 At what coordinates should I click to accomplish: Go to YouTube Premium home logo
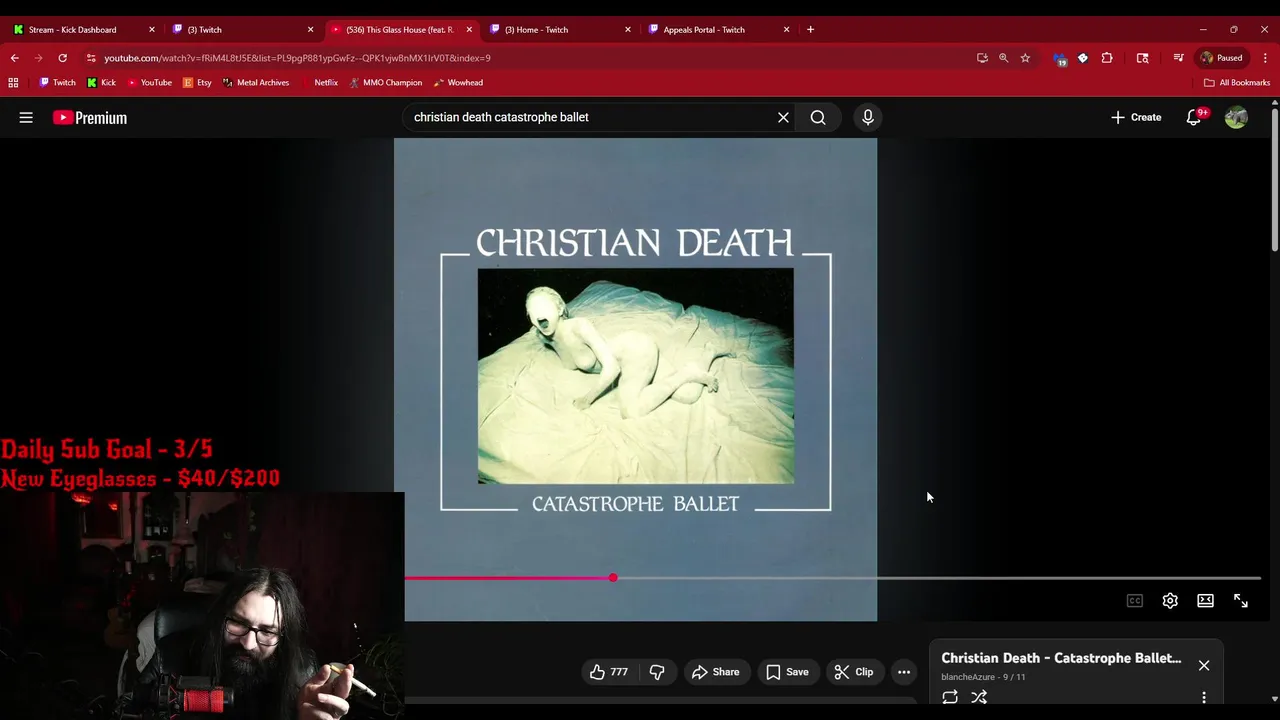click(90, 118)
